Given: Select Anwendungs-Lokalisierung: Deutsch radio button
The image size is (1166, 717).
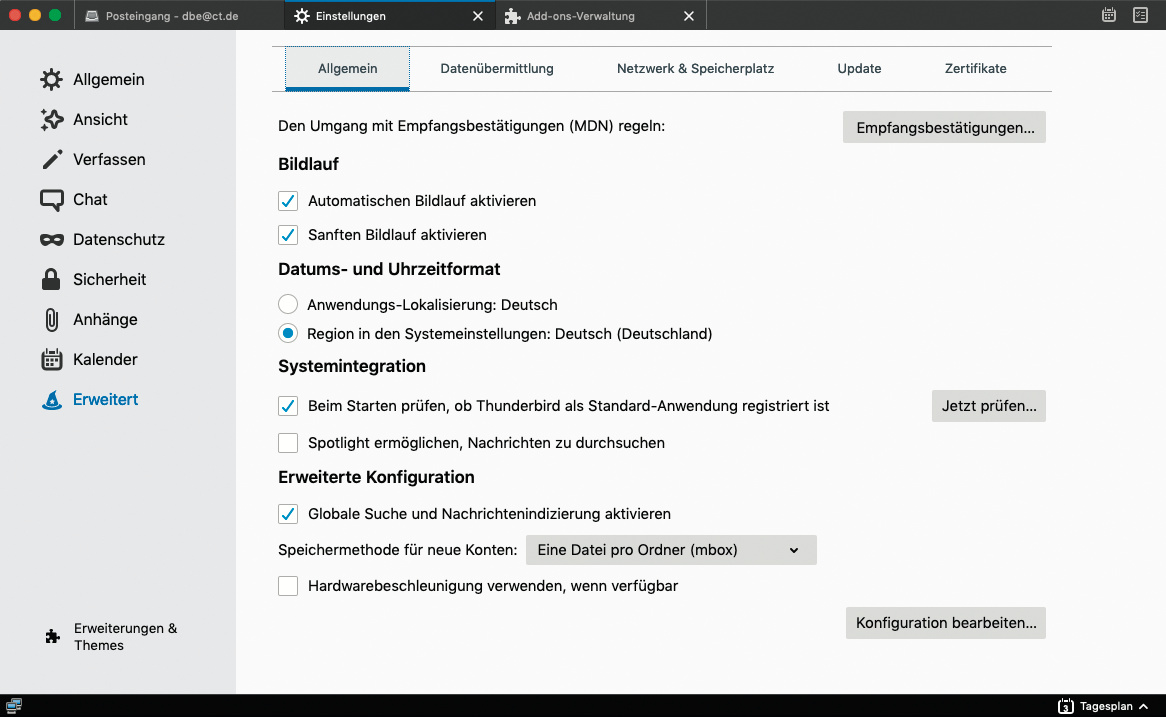Looking at the screenshot, I should click(288, 305).
